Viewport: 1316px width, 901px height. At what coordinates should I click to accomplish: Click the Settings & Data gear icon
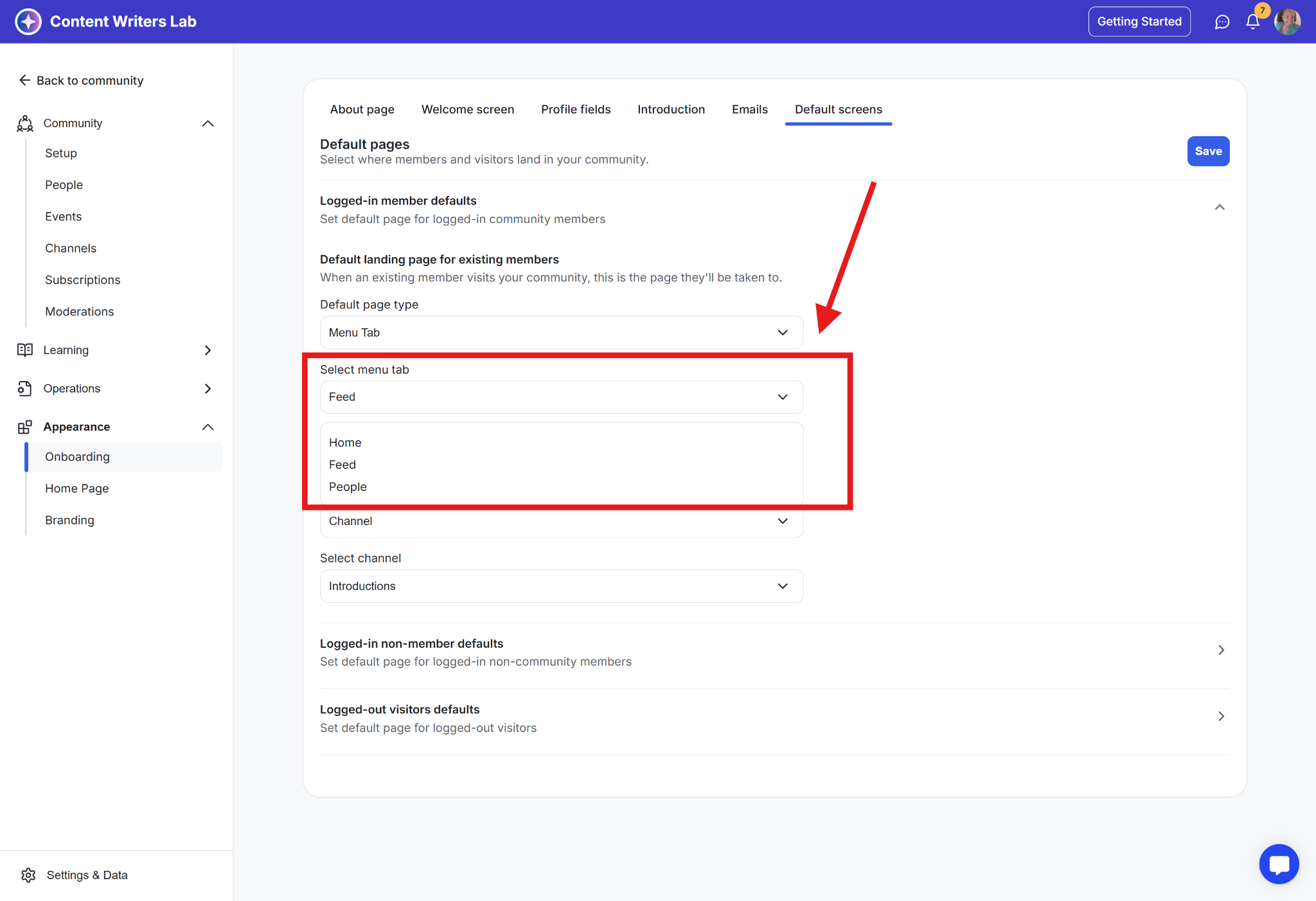[28, 875]
